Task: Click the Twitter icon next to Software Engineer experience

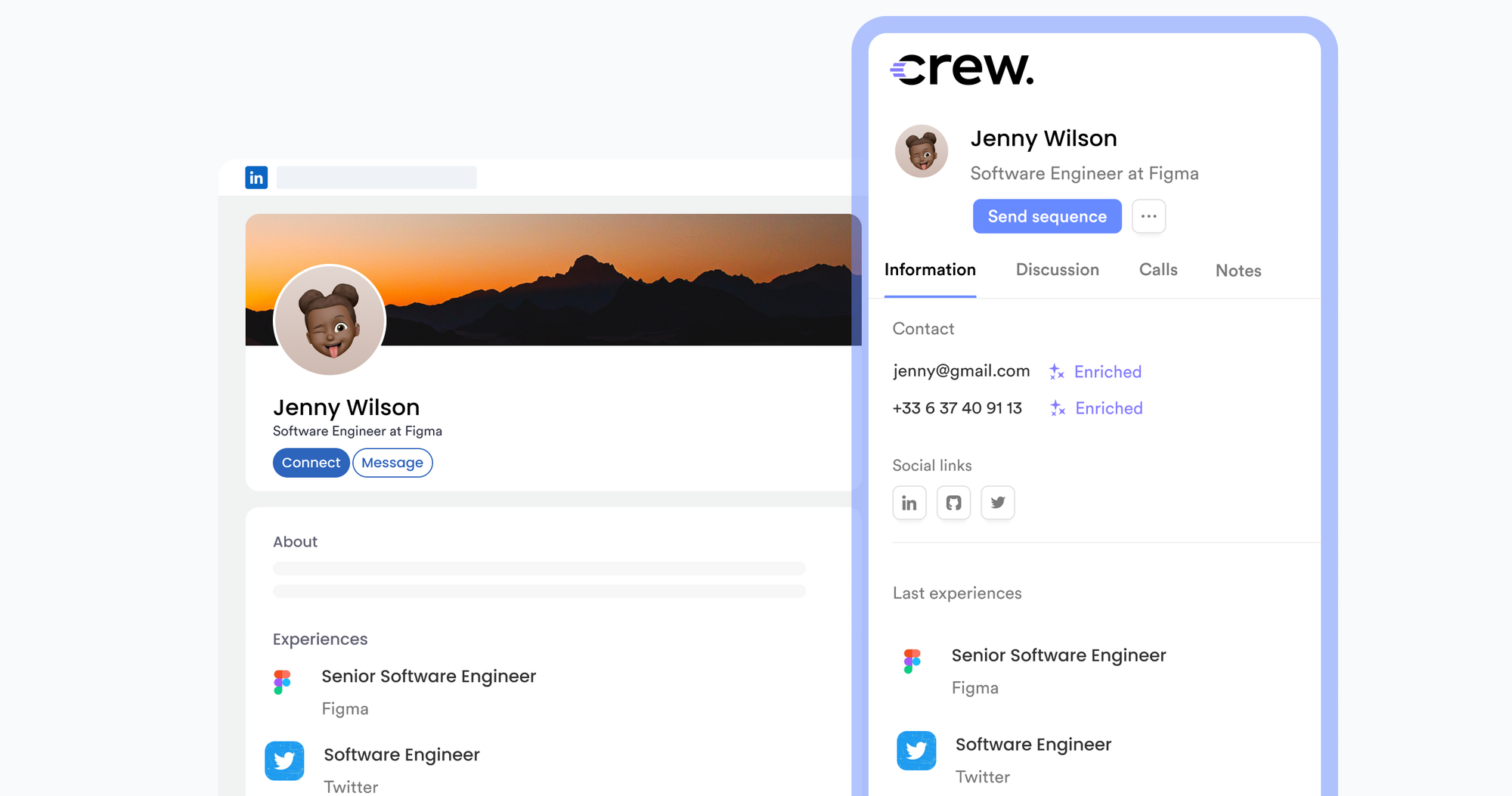Action: coord(916,750)
